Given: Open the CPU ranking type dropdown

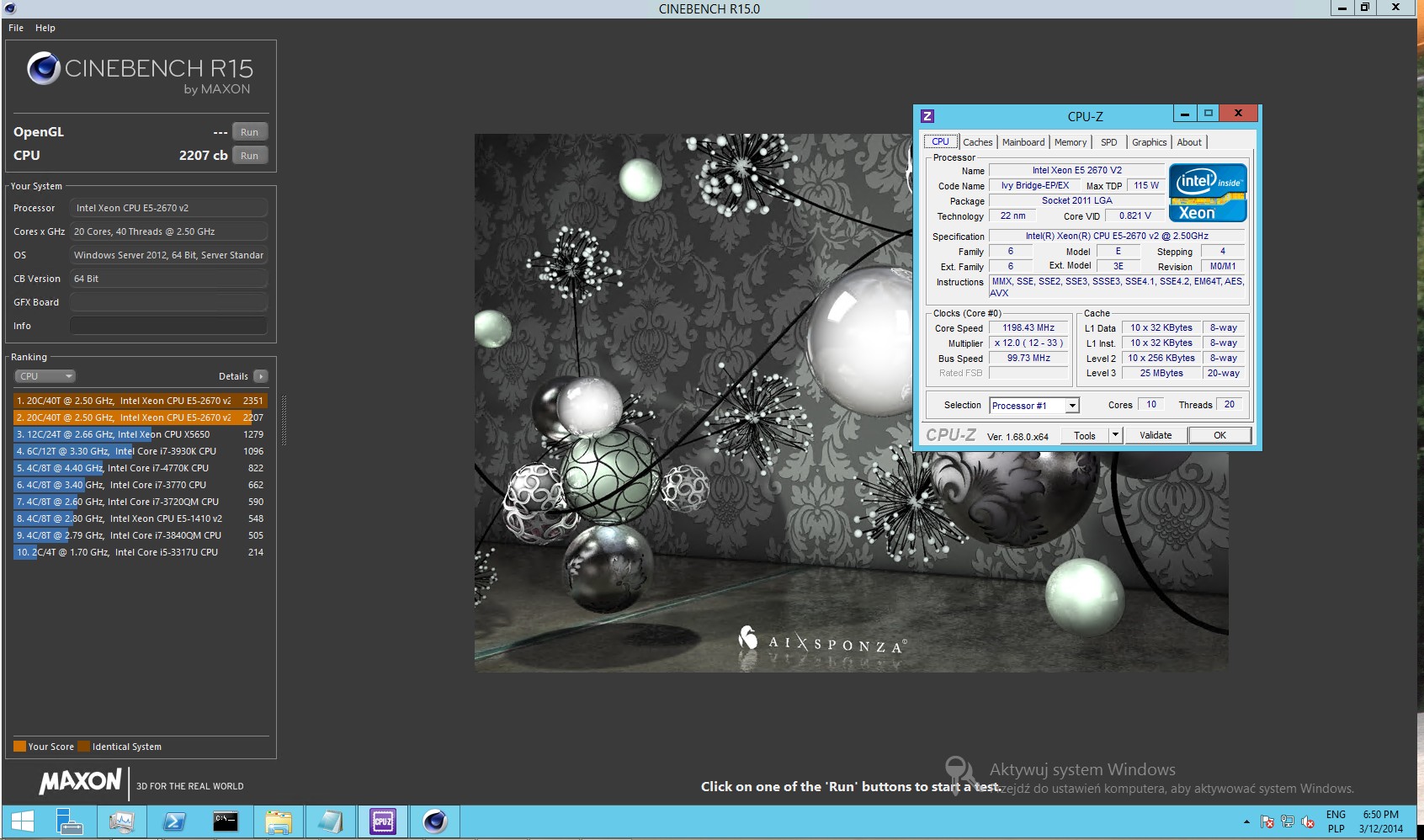Looking at the screenshot, I should pos(45,376).
